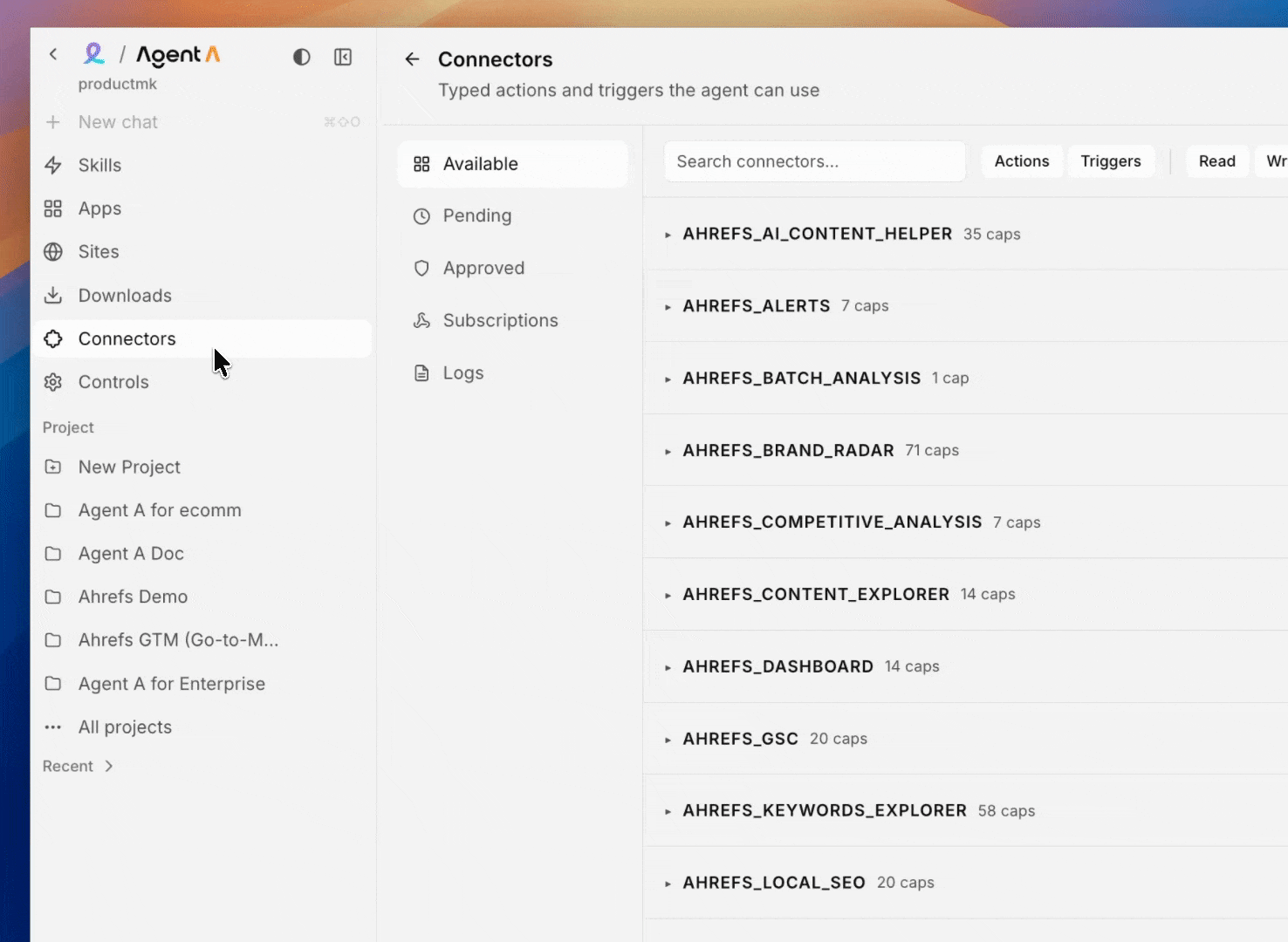Expand the AHREFS_COMPETITIVE_ANALYSIS connector group
The height and width of the screenshot is (942, 1288).
click(668, 523)
